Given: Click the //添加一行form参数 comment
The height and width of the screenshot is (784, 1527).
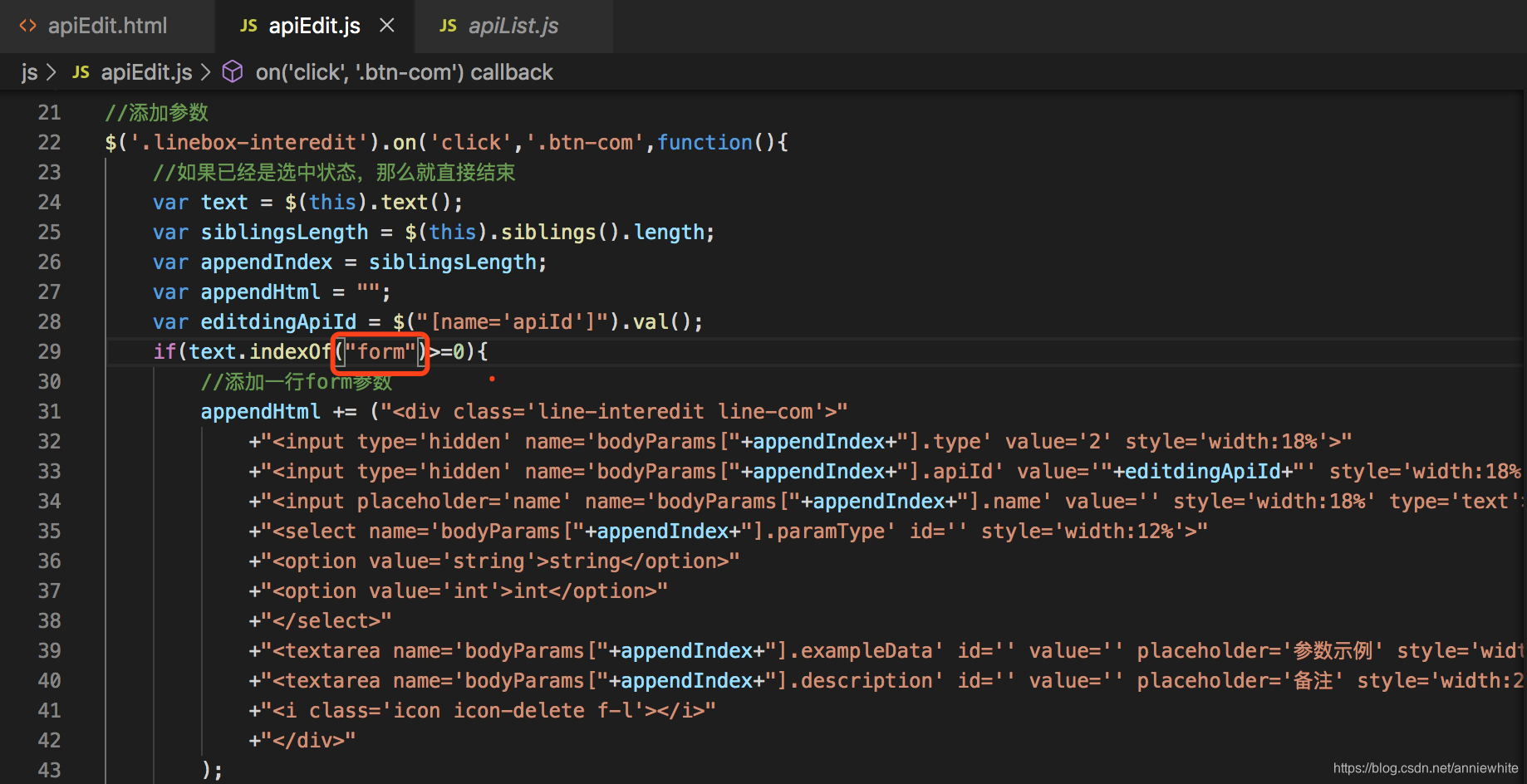Looking at the screenshot, I should [x=296, y=381].
